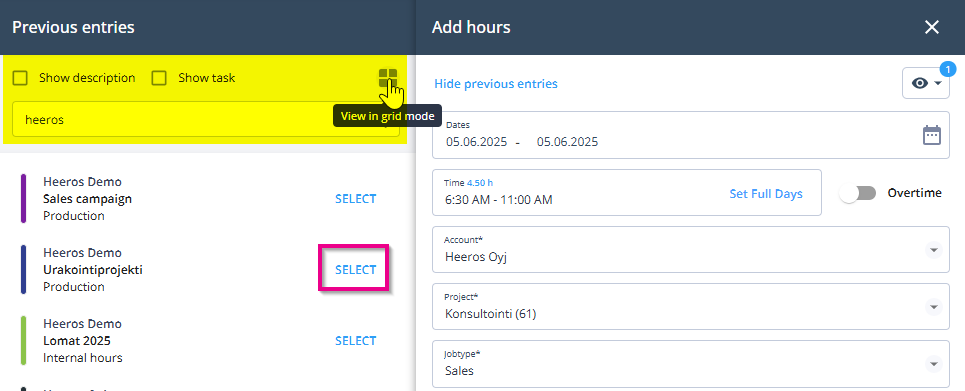
Task: Click the green Lomat 2025 color bar
Action: pos(23,340)
